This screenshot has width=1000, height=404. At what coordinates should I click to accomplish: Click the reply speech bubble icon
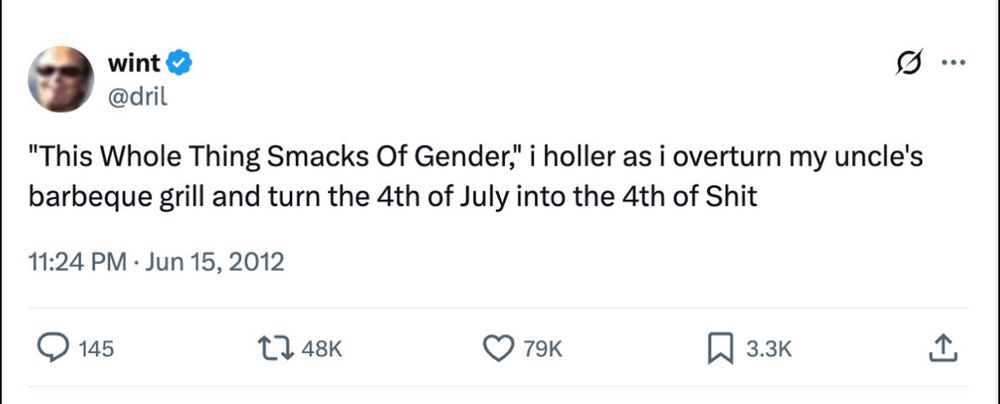(50, 347)
